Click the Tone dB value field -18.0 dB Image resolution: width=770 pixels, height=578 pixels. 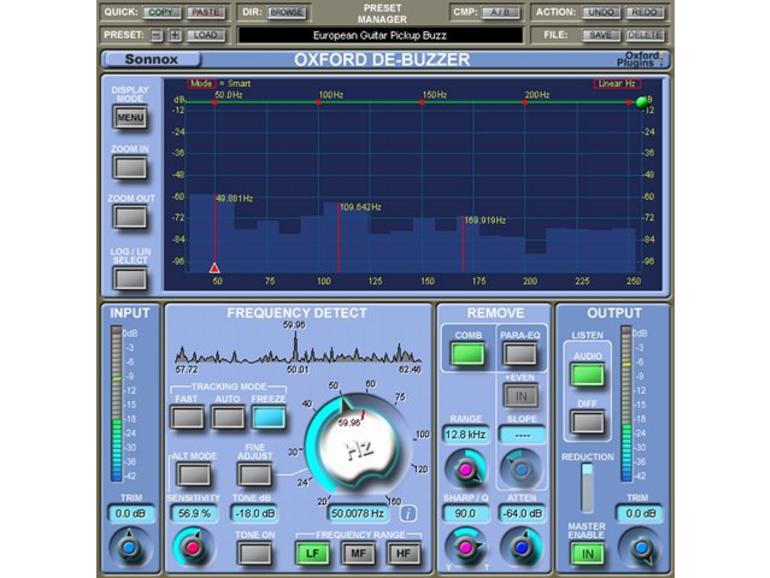tap(254, 514)
